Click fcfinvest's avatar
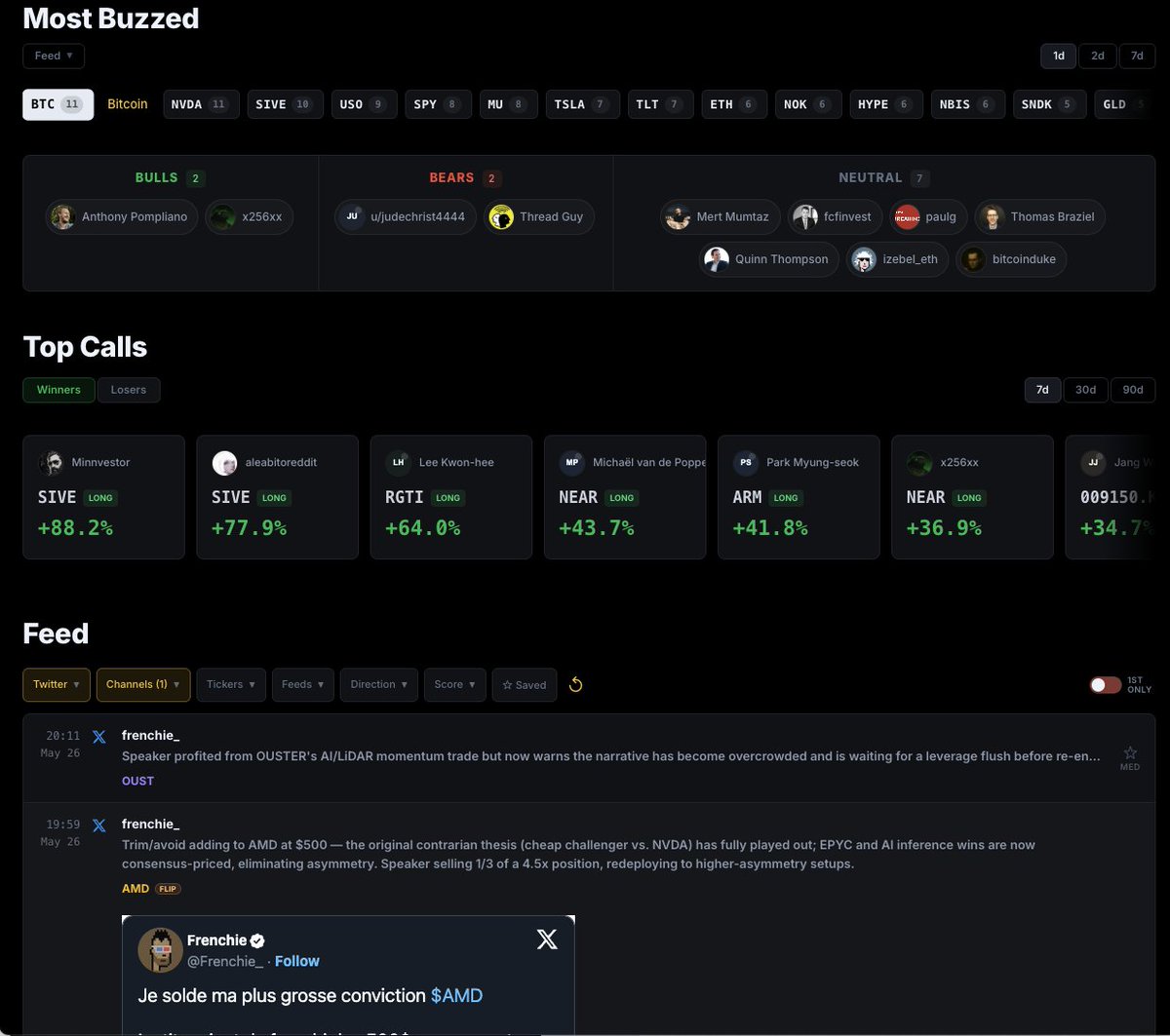 805,216
